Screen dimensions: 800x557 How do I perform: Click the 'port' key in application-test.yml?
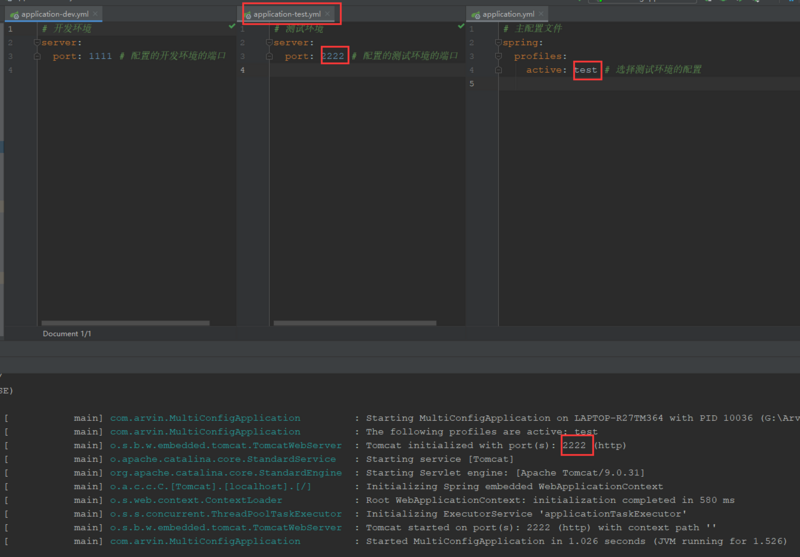tap(297, 56)
